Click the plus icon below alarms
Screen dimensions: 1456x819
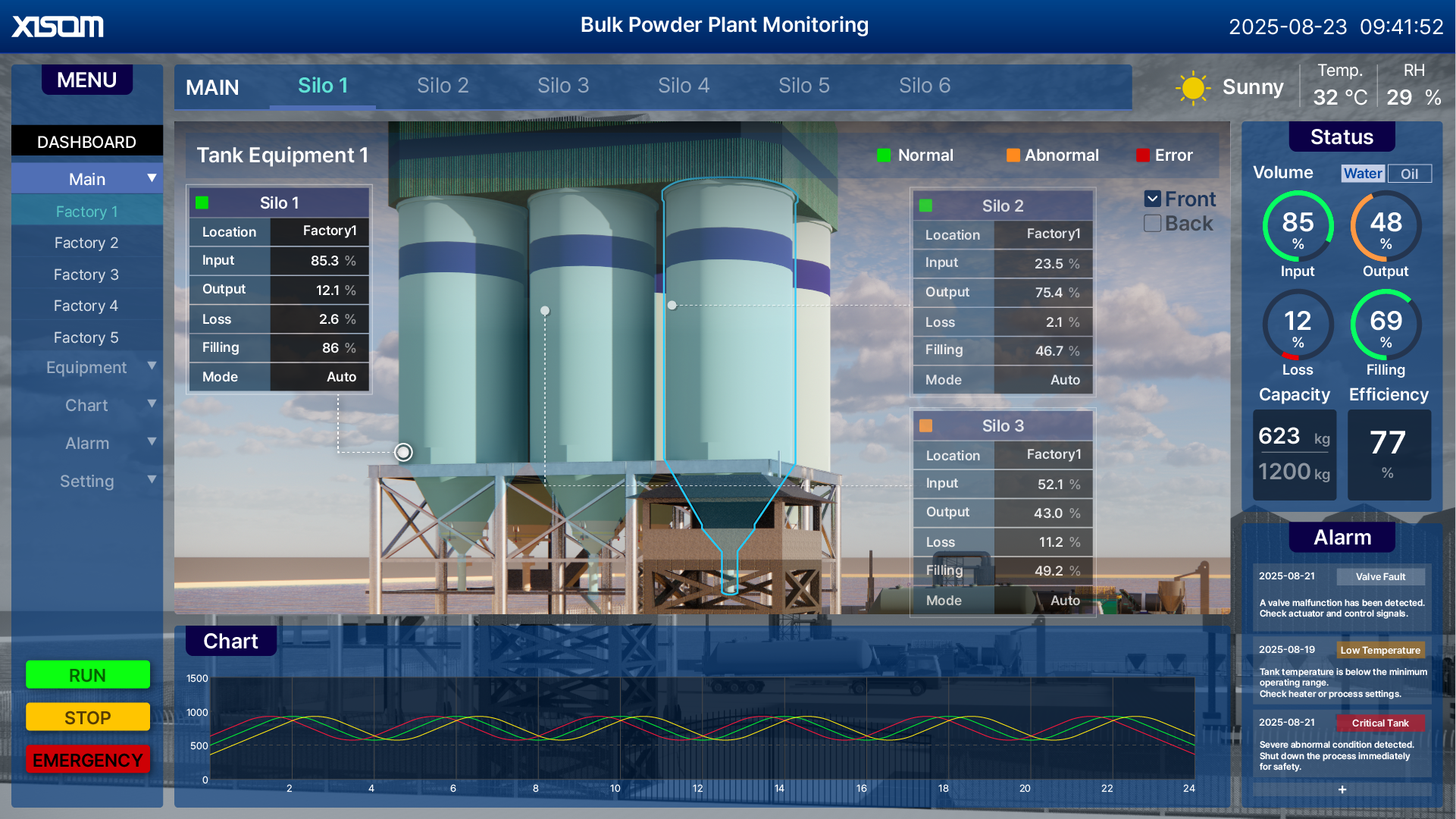click(x=1342, y=789)
